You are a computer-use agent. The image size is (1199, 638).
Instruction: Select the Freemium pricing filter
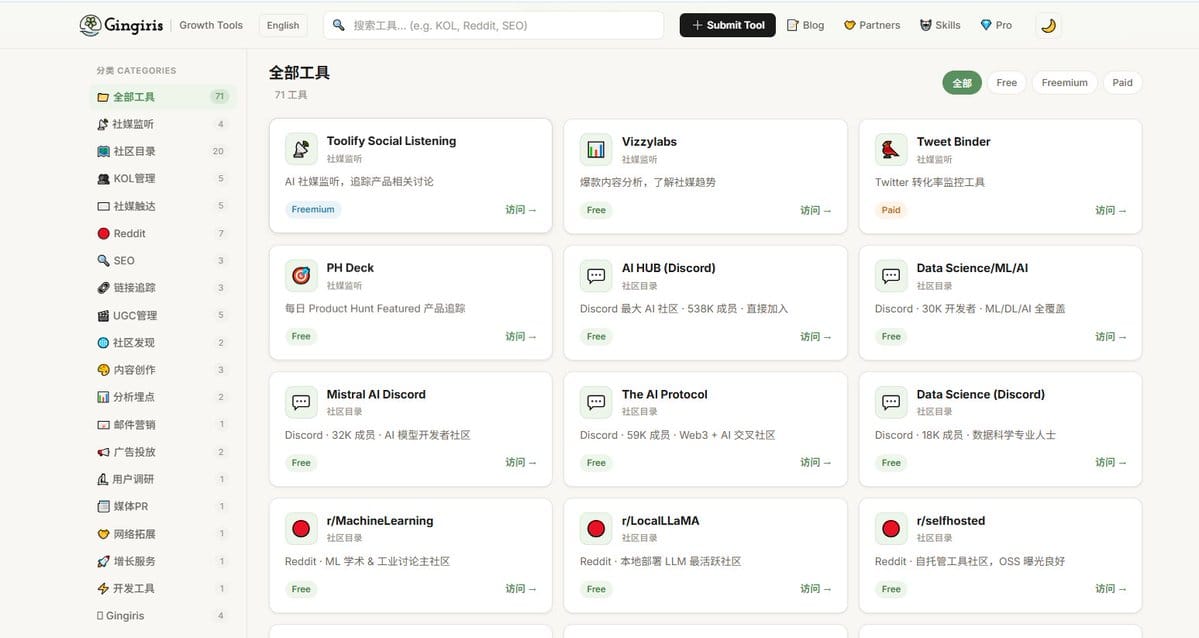pyautogui.click(x=1064, y=83)
